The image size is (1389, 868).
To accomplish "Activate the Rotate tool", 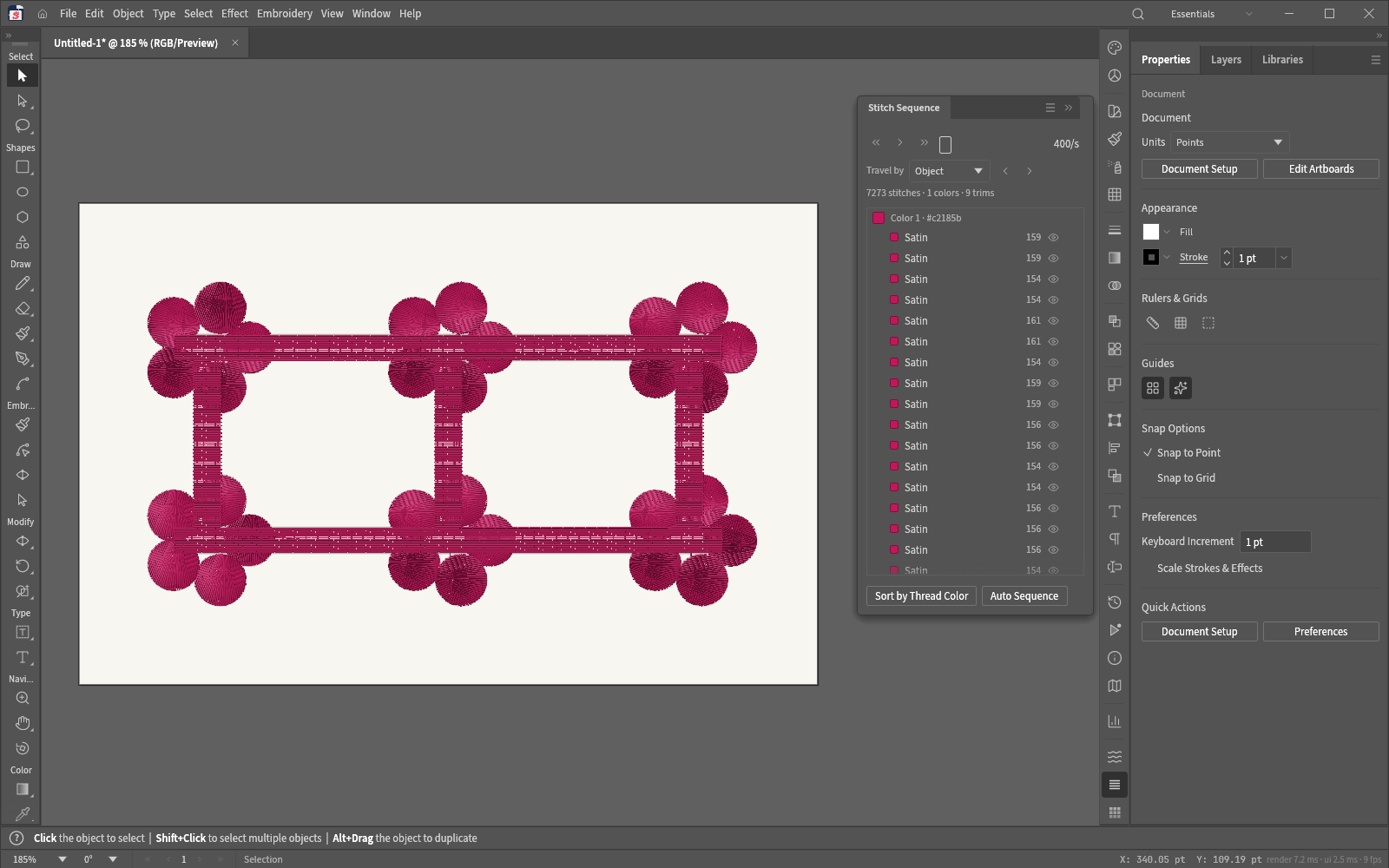I will (23, 566).
